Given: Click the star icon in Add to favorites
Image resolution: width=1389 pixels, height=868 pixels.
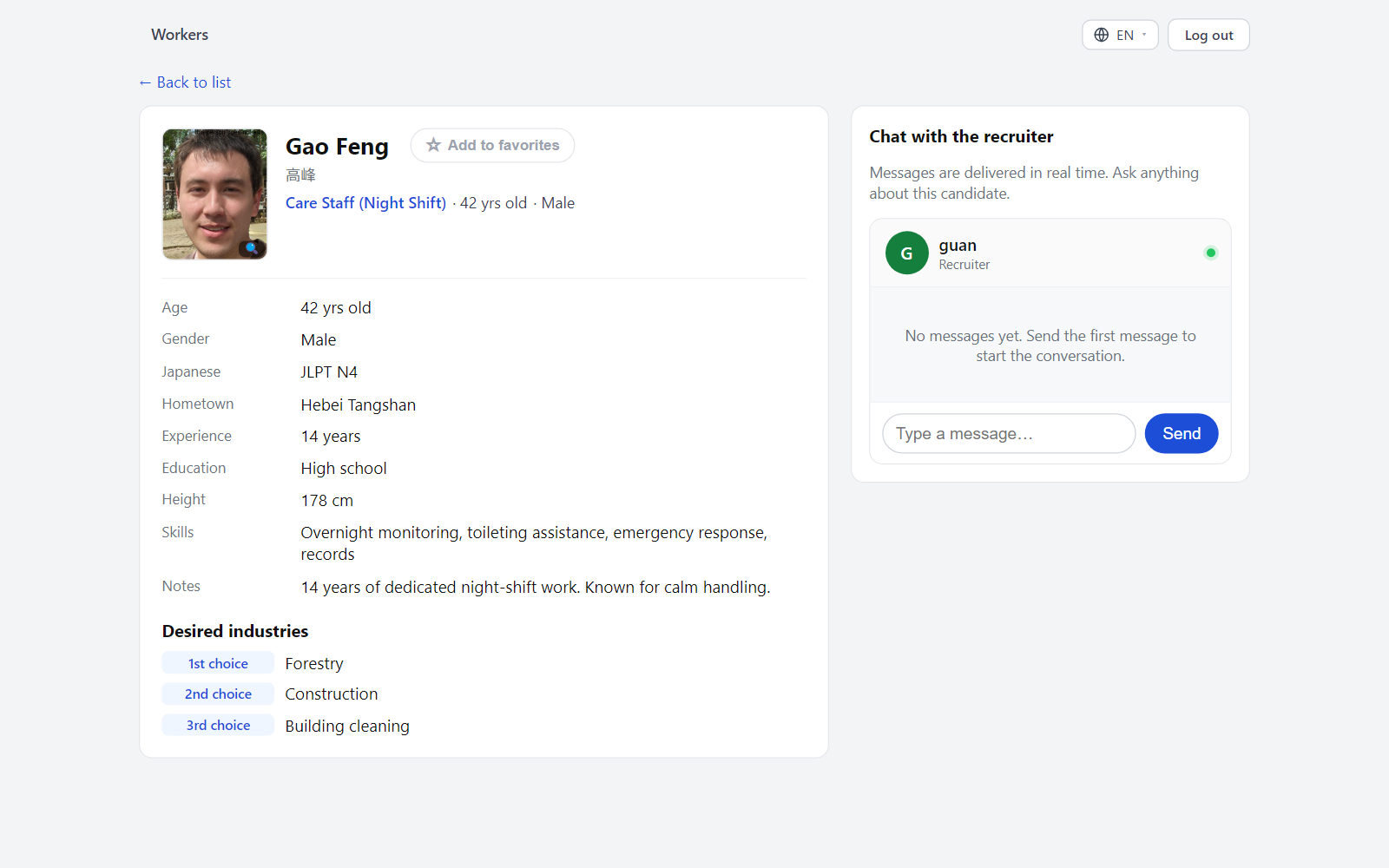Looking at the screenshot, I should (x=433, y=145).
